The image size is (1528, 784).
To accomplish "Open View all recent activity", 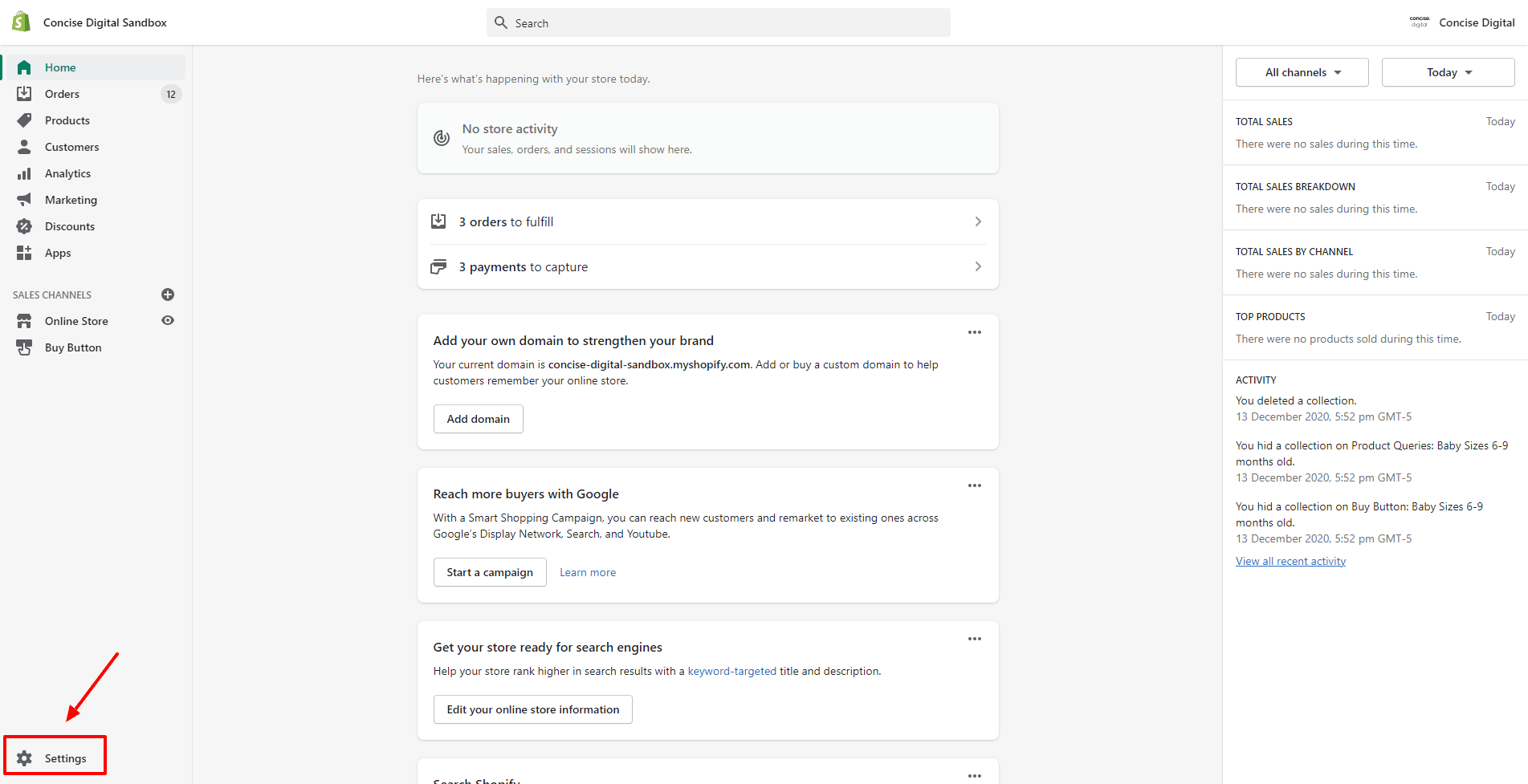I will coord(1290,560).
